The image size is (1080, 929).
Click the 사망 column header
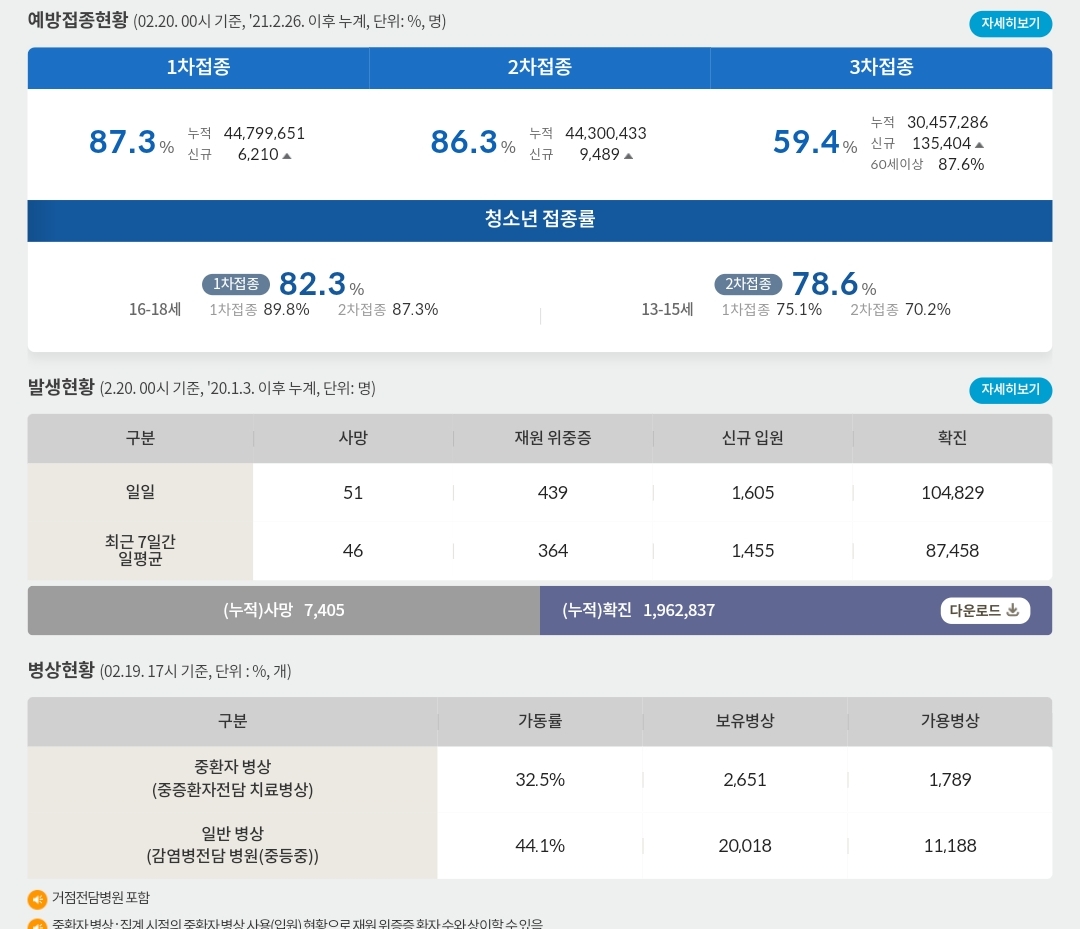[353, 438]
